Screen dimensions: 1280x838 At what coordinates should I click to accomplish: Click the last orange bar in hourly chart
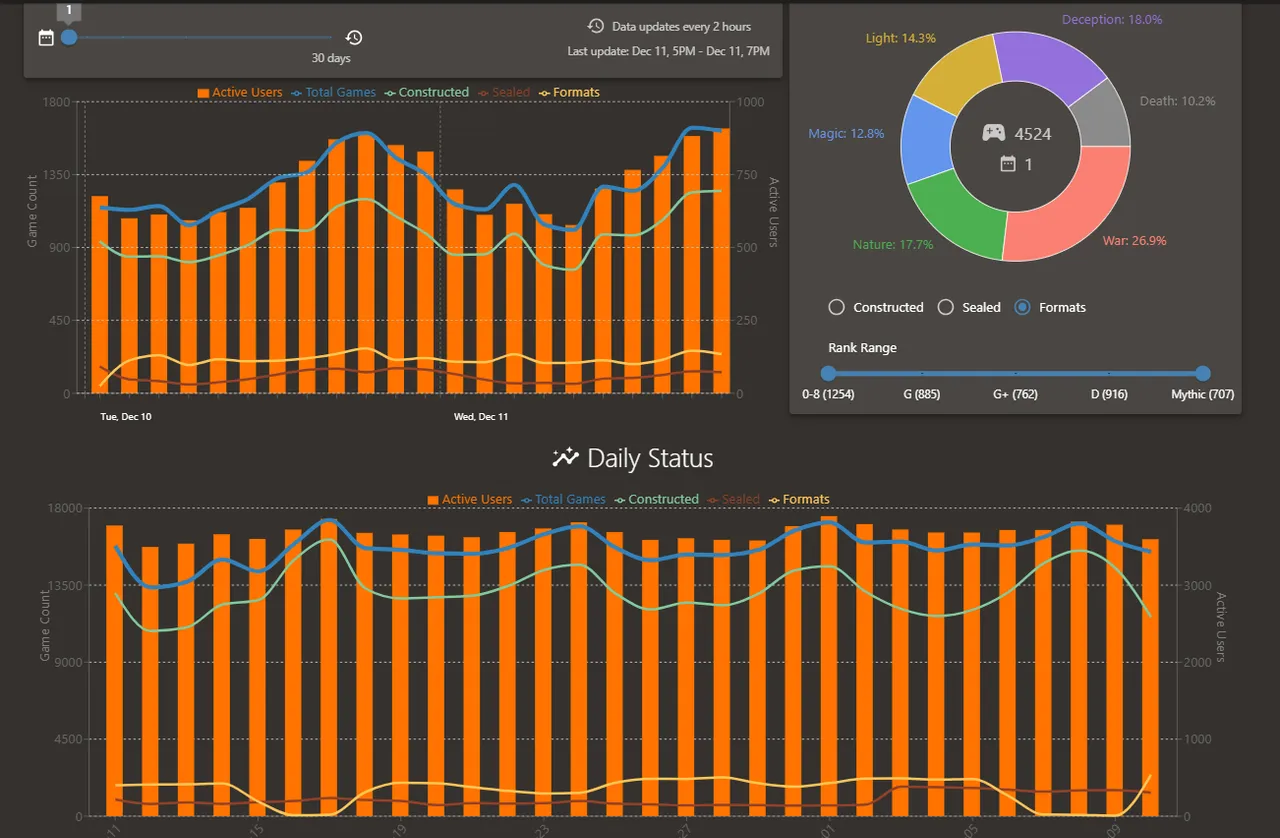point(721,261)
